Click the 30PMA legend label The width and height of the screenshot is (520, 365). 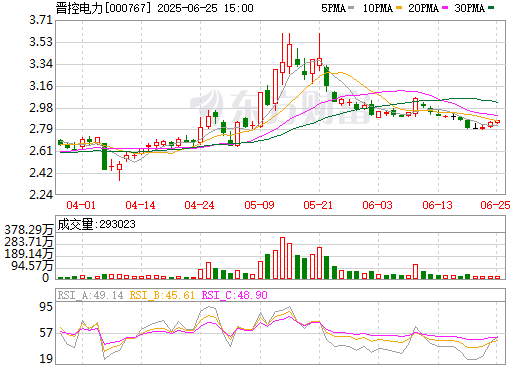tap(469, 8)
